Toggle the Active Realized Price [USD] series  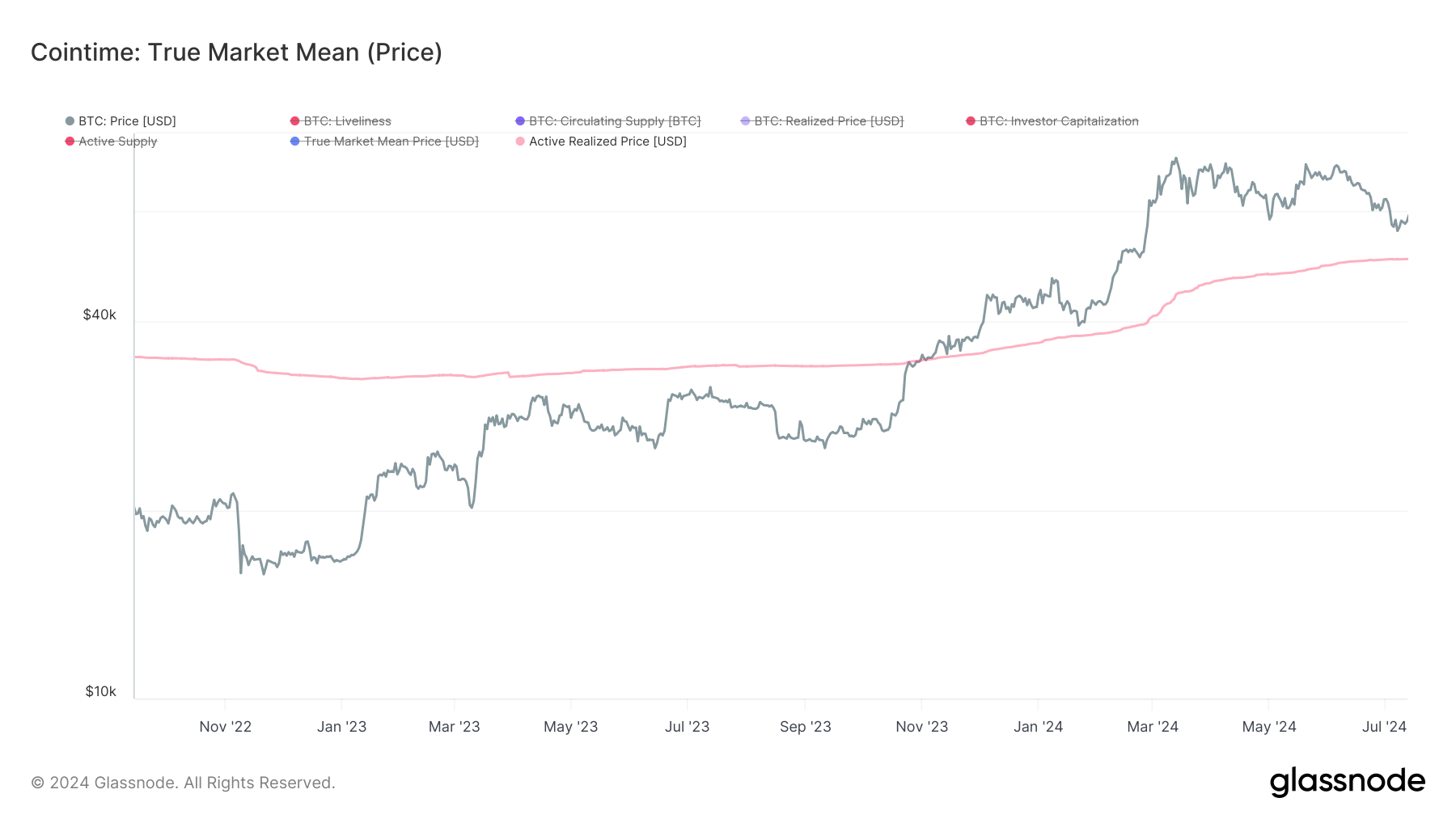click(x=601, y=141)
